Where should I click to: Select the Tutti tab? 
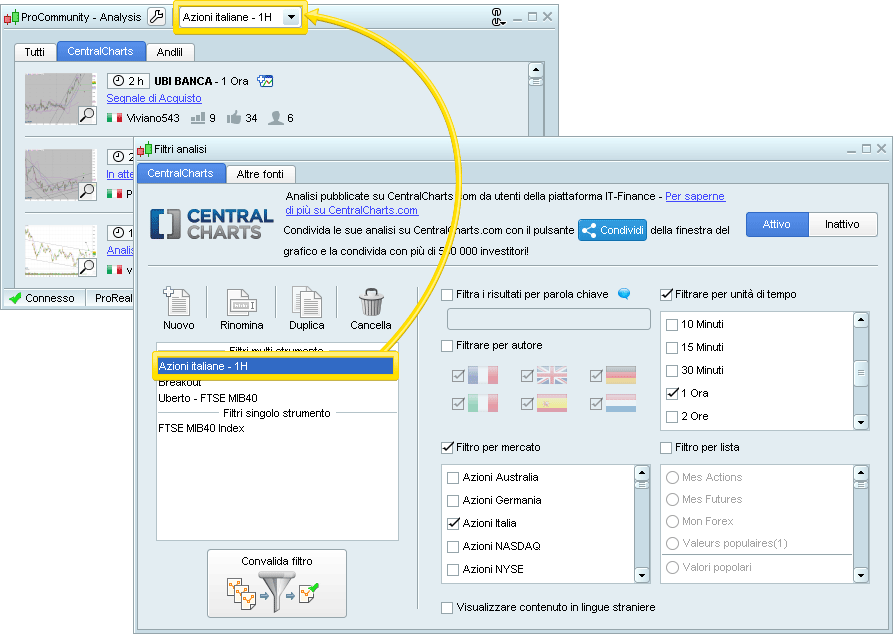34,52
